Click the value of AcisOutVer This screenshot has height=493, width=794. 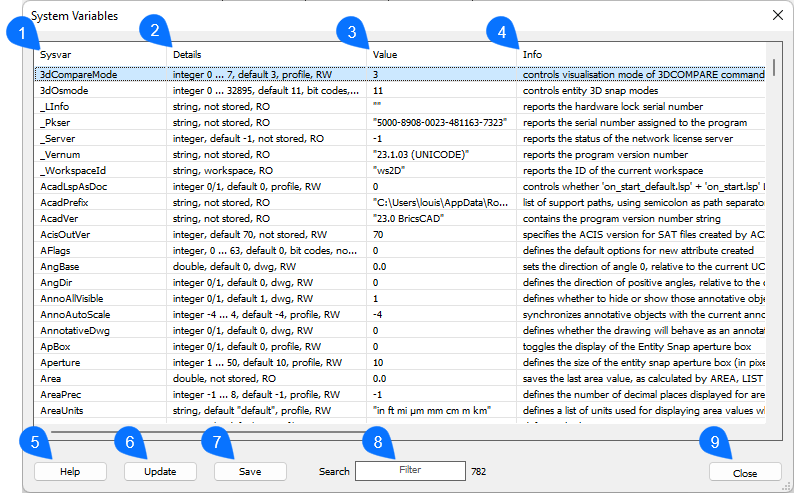pyautogui.click(x=378, y=235)
